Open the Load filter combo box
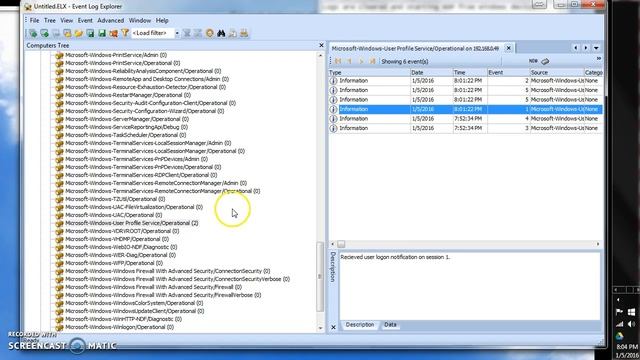The image size is (640, 360). (x=153, y=33)
